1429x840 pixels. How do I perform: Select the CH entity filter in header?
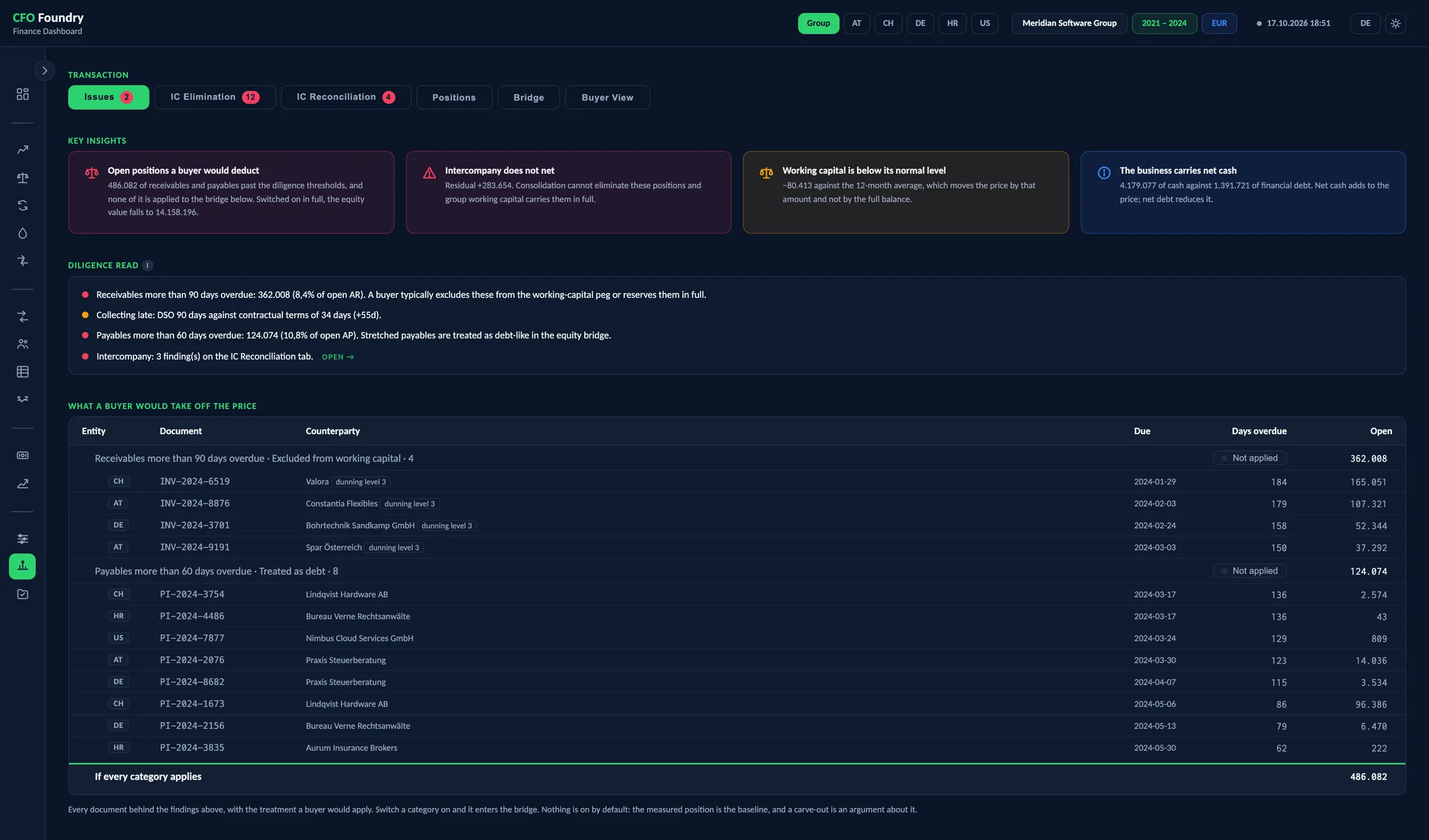(888, 24)
